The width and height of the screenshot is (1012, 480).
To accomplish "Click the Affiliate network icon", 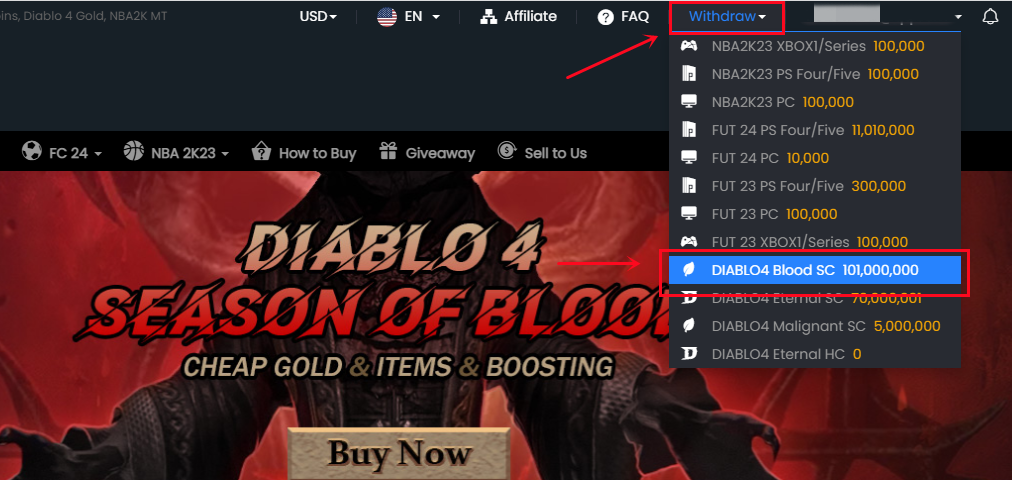I will tap(489, 17).
